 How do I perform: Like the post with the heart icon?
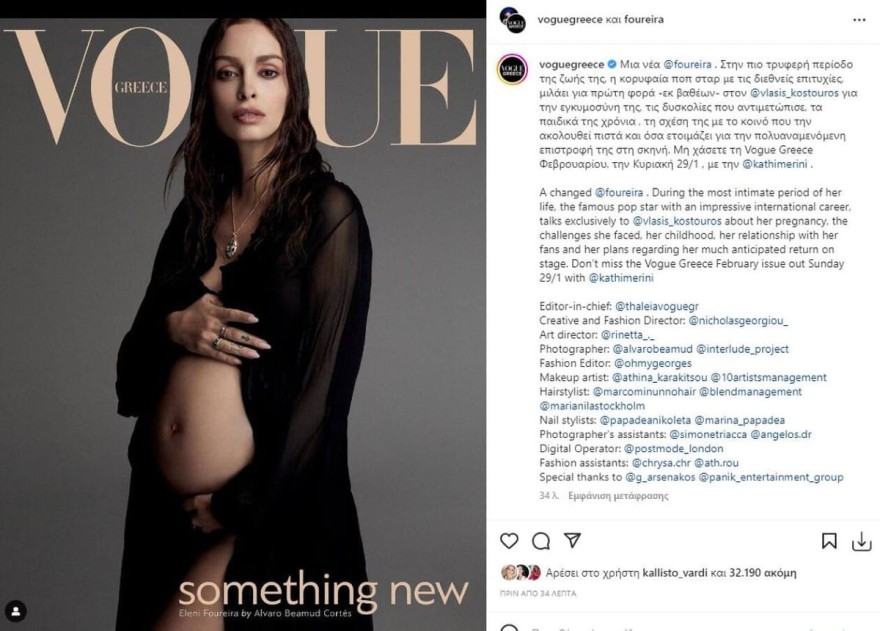[509, 541]
